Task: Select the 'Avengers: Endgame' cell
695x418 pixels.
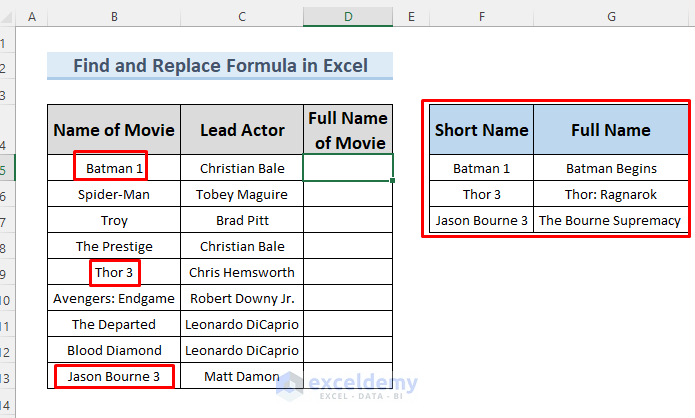Action: tap(114, 298)
